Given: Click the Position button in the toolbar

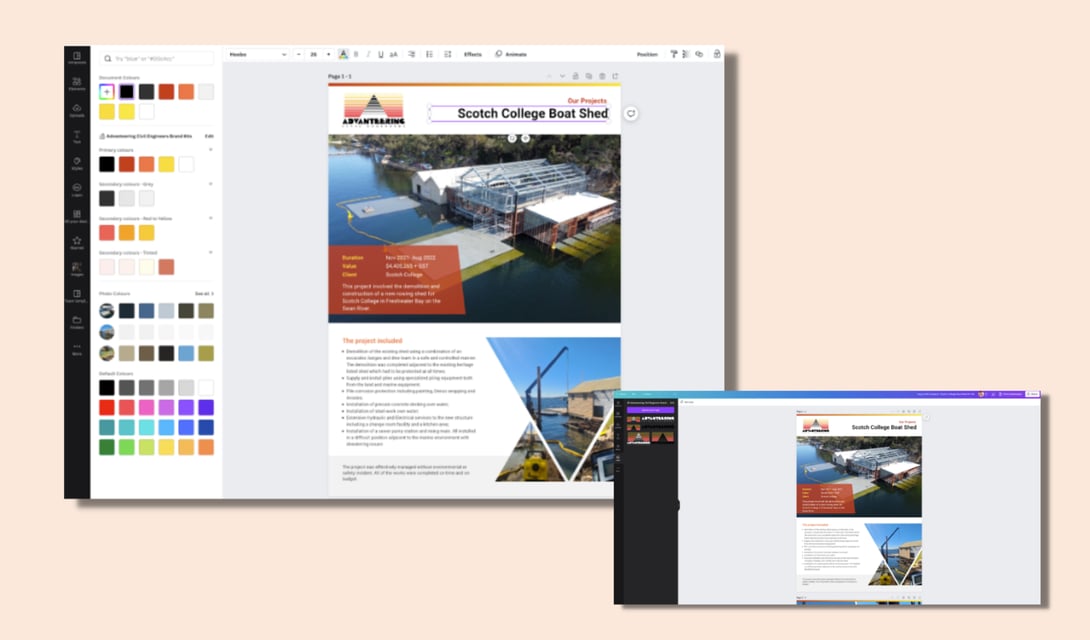Looking at the screenshot, I should [647, 54].
